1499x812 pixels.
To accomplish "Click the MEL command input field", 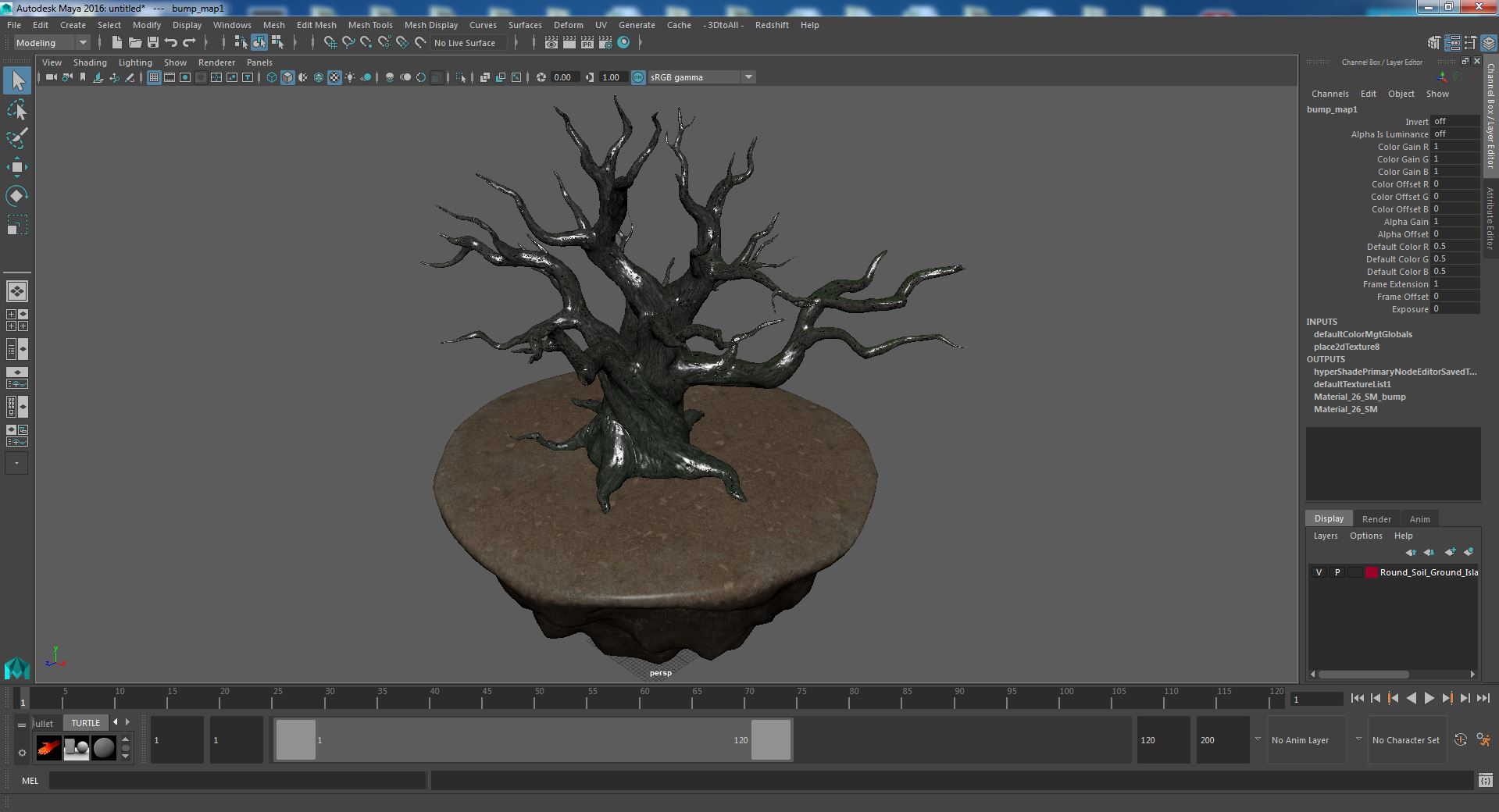I will pos(237,780).
